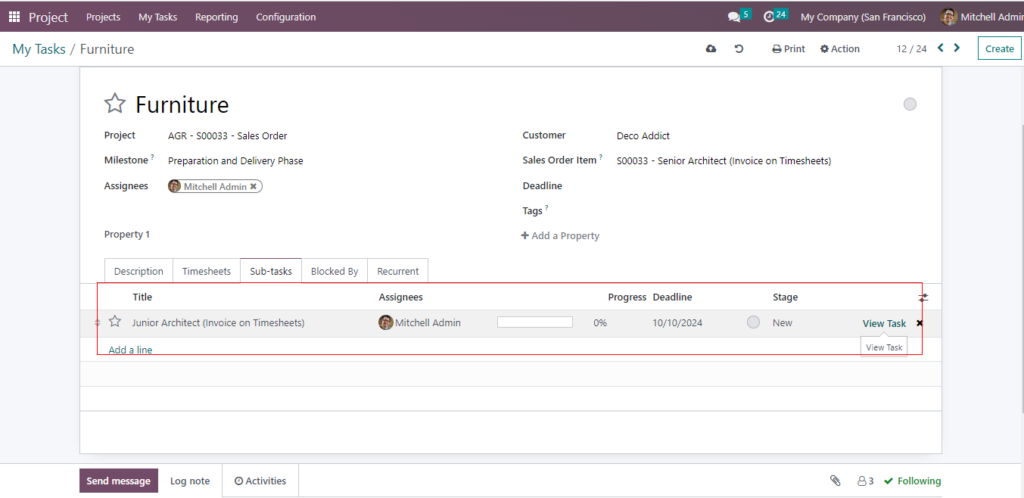Click the sub-task progress bar

(535, 322)
